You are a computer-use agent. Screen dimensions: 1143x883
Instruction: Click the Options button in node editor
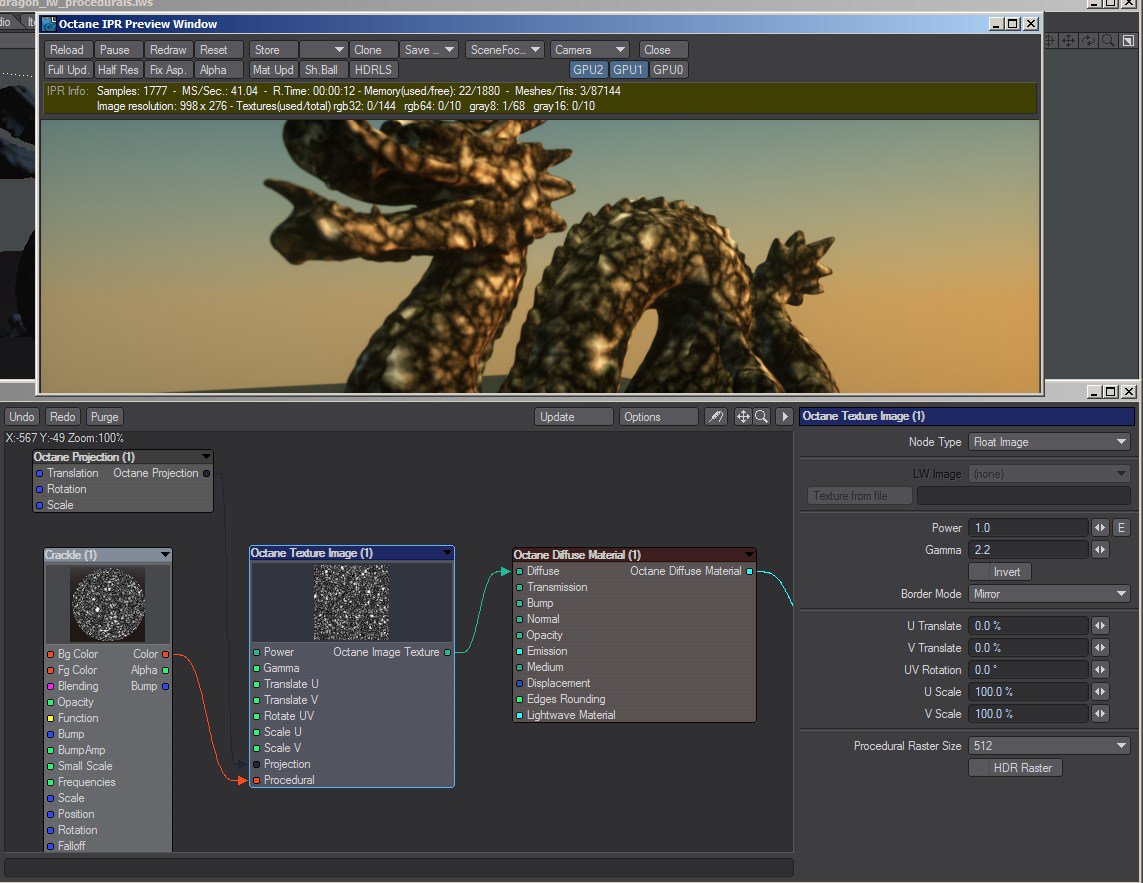(658, 416)
